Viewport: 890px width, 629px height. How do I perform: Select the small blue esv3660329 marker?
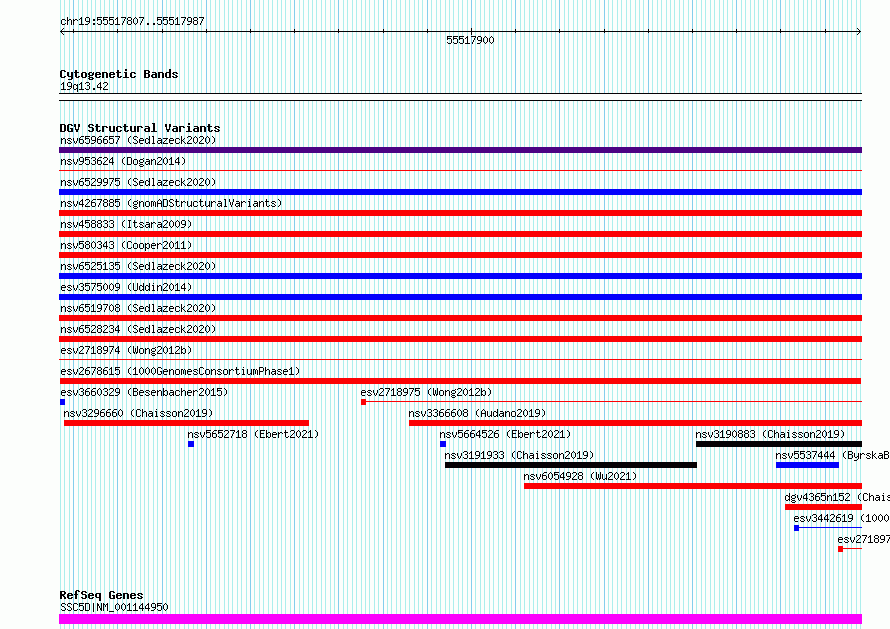(62, 402)
